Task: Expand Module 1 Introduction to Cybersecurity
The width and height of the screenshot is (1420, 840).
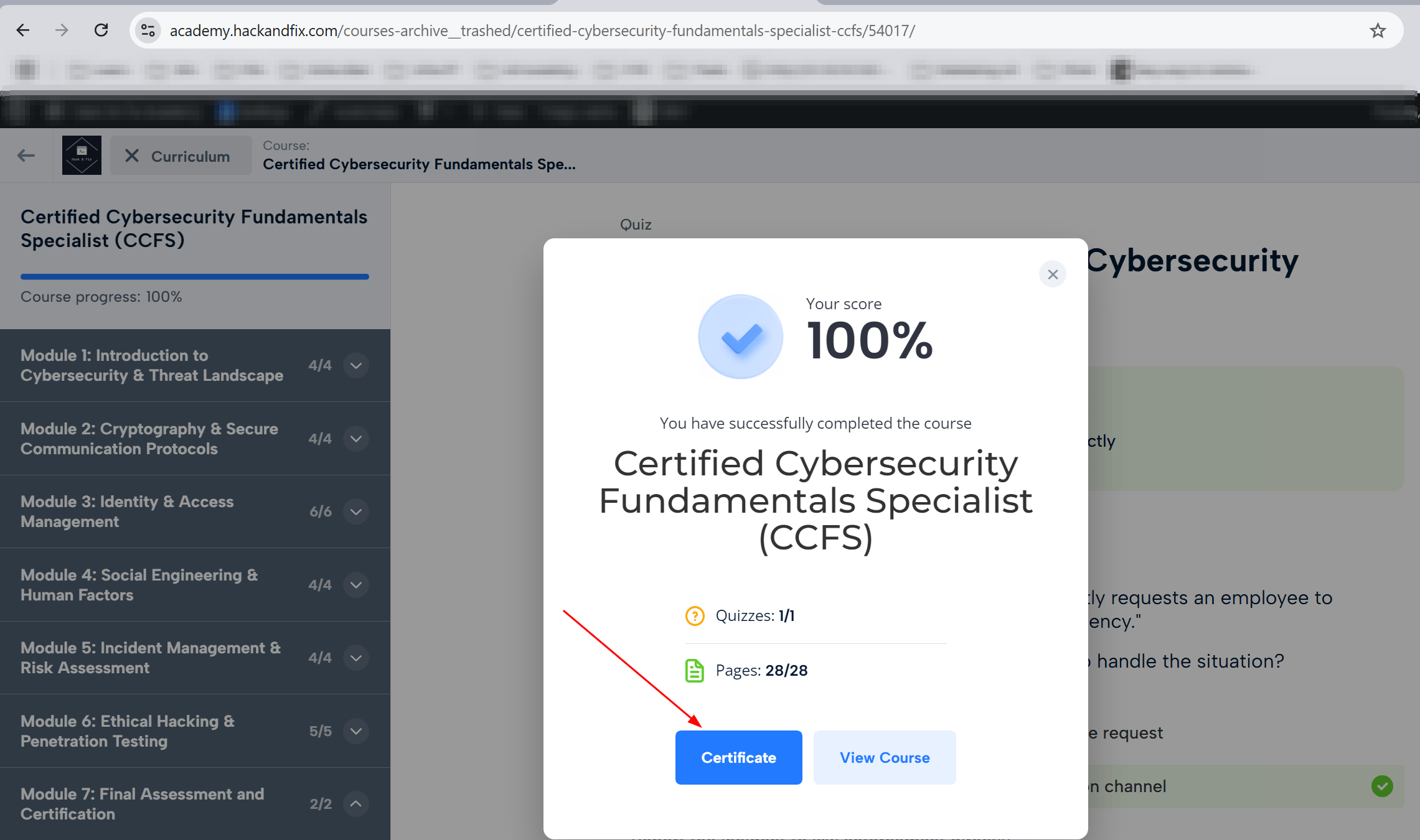Action: [356, 365]
